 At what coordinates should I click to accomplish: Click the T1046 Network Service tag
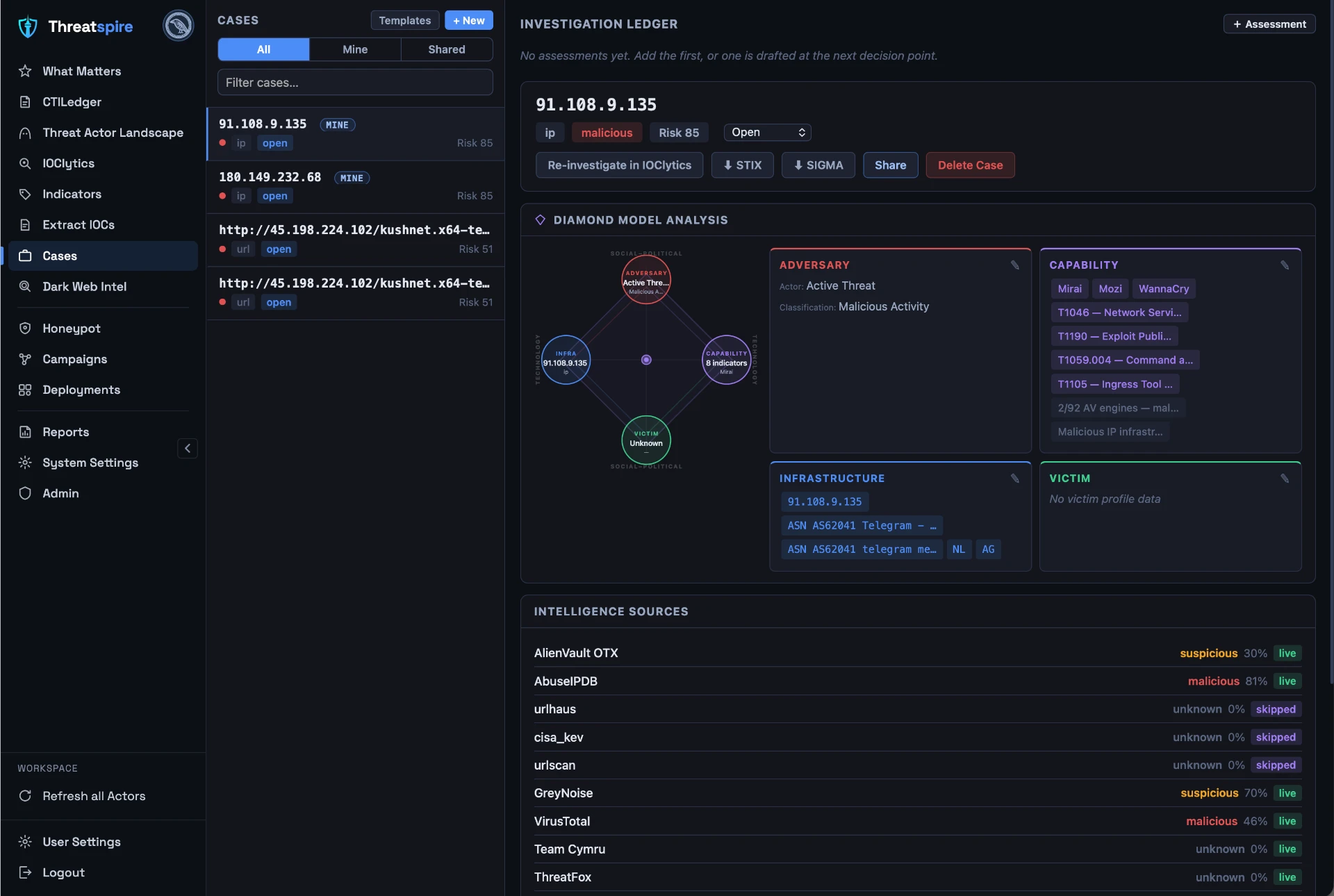tap(1119, 313)
